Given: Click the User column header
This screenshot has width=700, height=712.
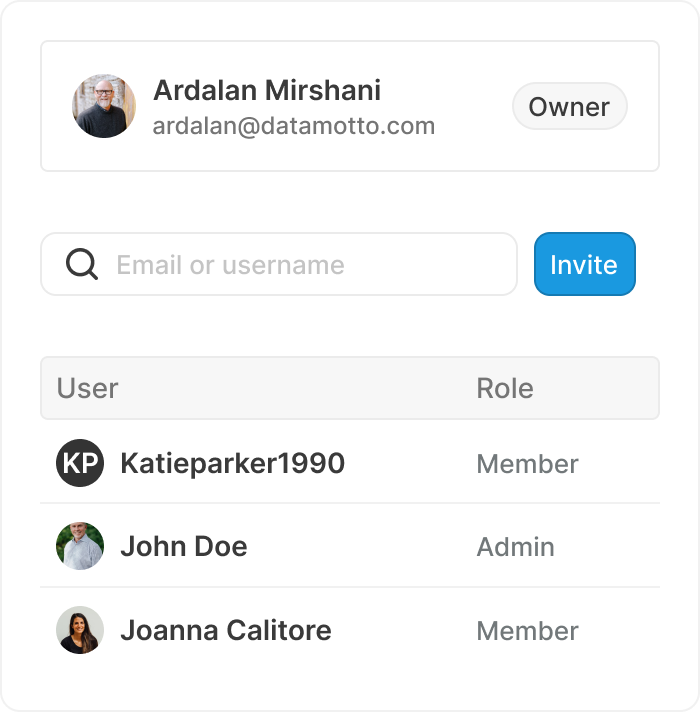Looking at the screenshot, I should (88, 388).
